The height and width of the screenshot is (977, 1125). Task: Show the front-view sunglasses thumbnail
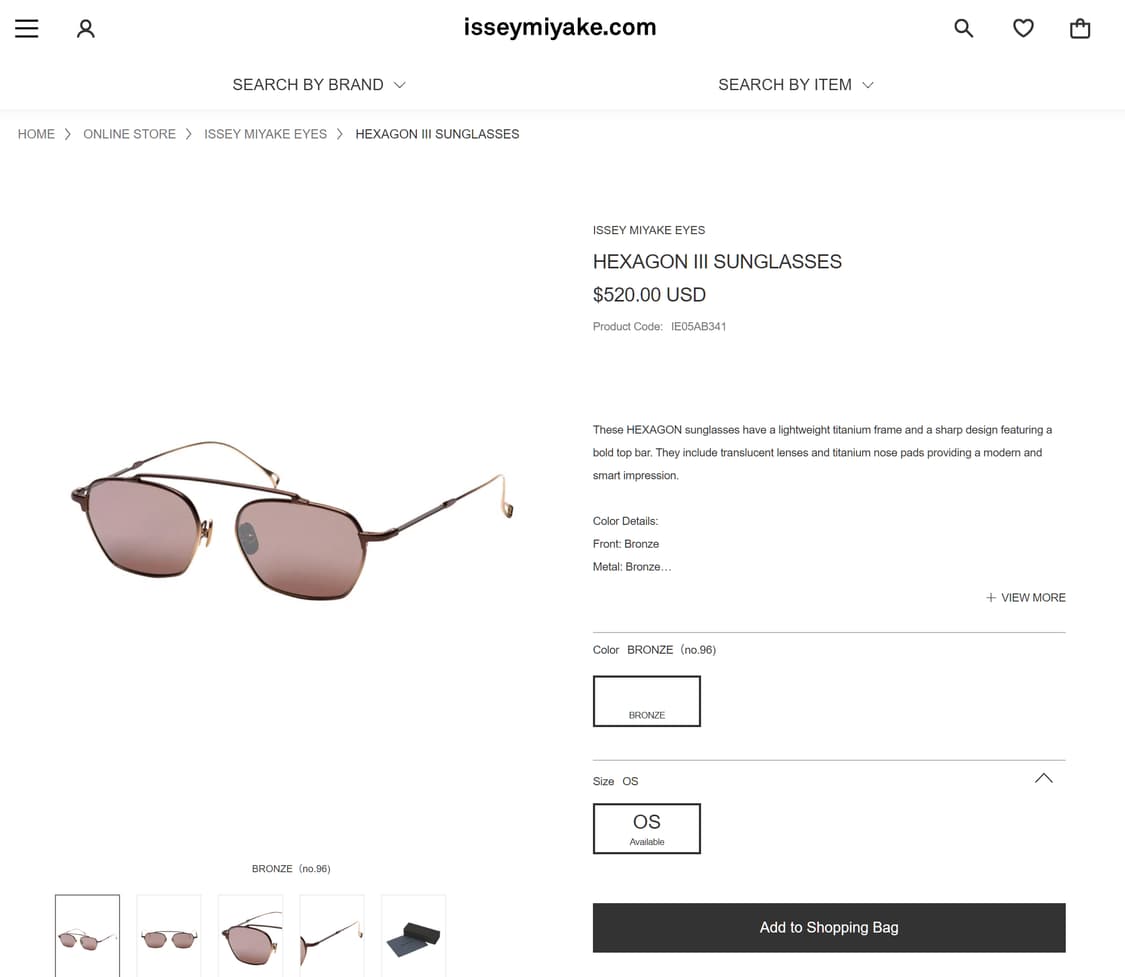[169, 935]
